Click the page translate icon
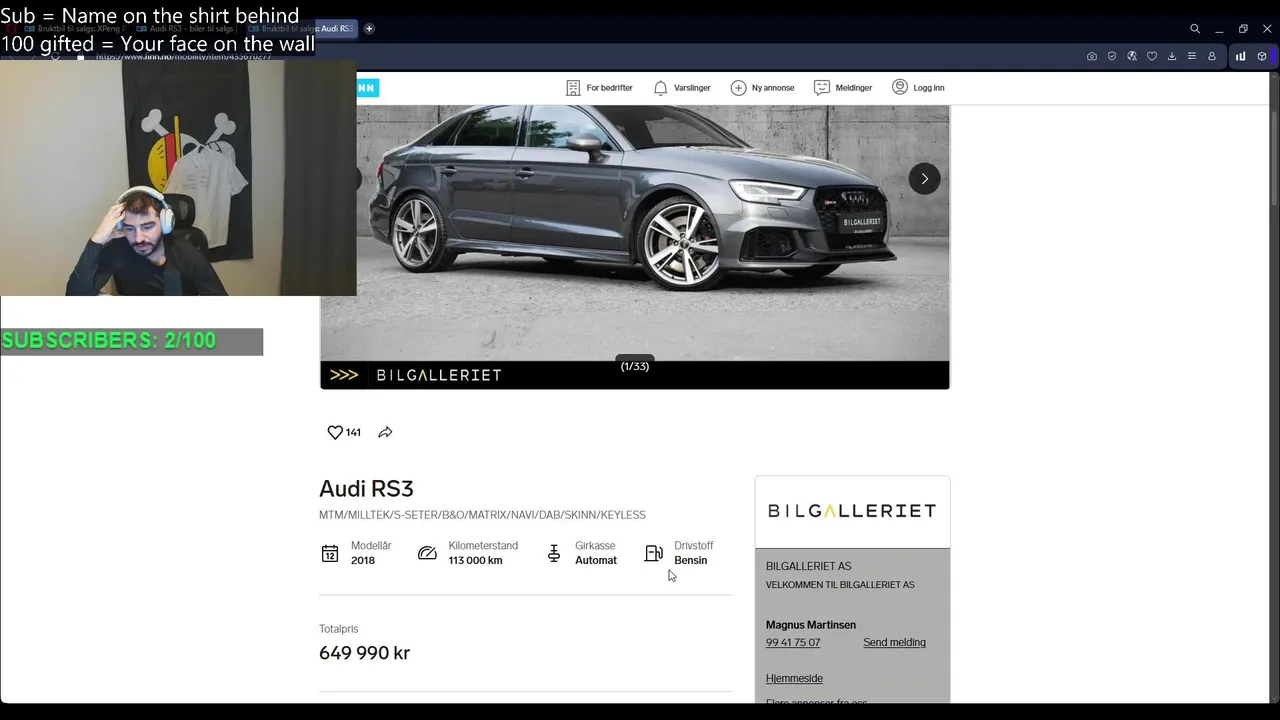Image resolution: width=1280 pixels, height=720 pixels. (1132, 56)
